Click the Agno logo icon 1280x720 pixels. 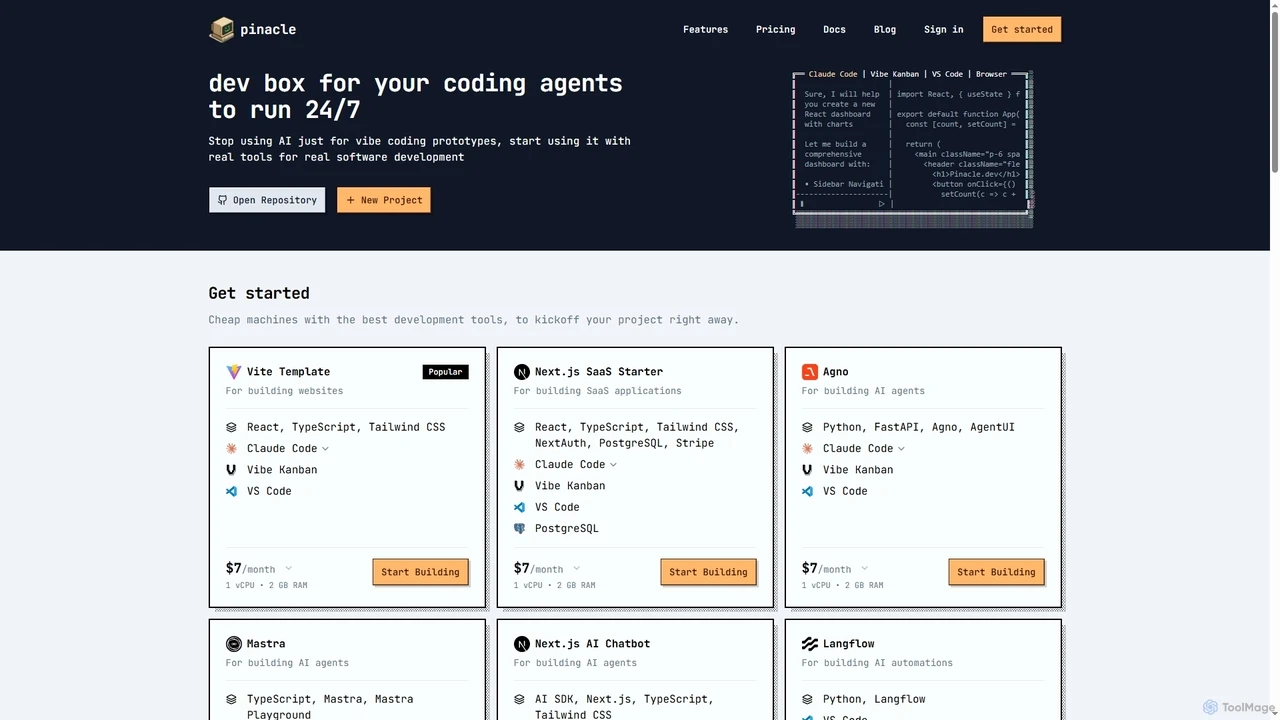point(809,372)
